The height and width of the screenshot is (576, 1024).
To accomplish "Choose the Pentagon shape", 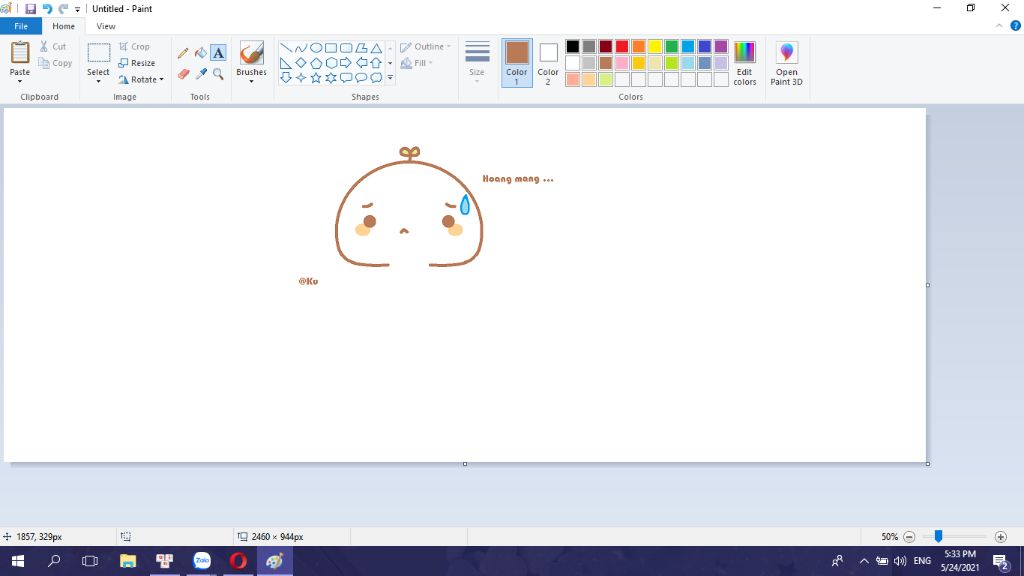I will [316, 63].
